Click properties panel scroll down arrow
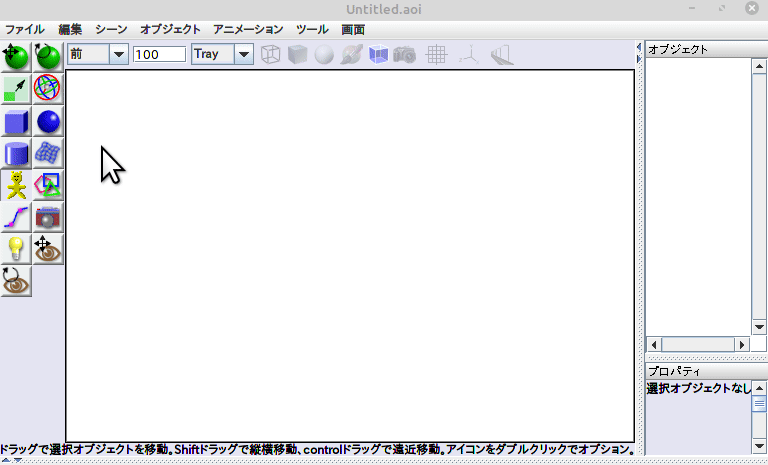768x465 pixels. [759, 446]
